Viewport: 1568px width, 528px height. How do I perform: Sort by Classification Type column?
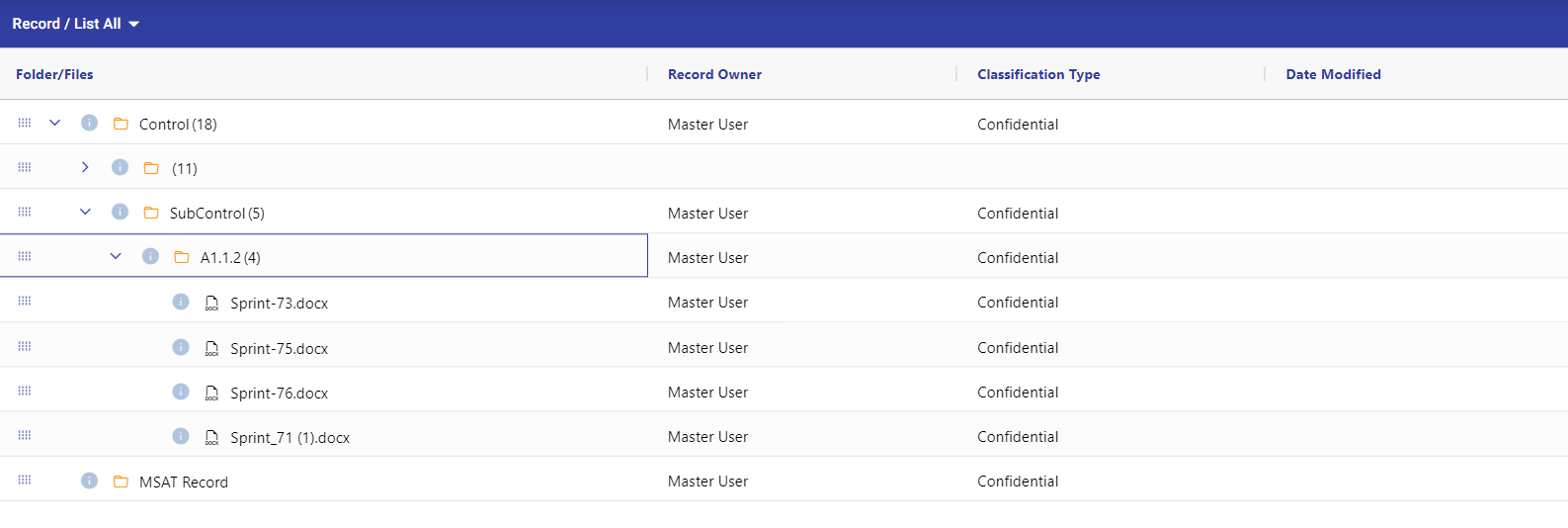(x=1038, y=74)
